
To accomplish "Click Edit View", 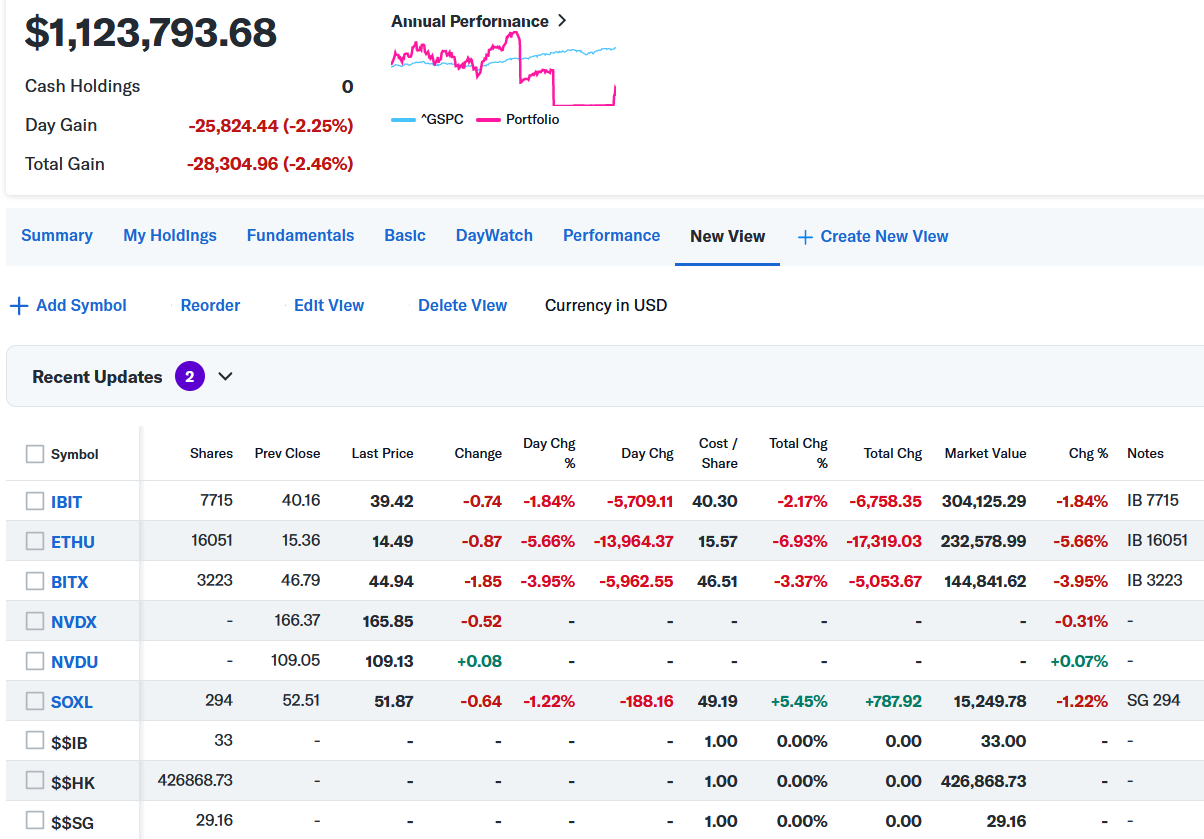I will pyautogui.click(x=329, y=306).
